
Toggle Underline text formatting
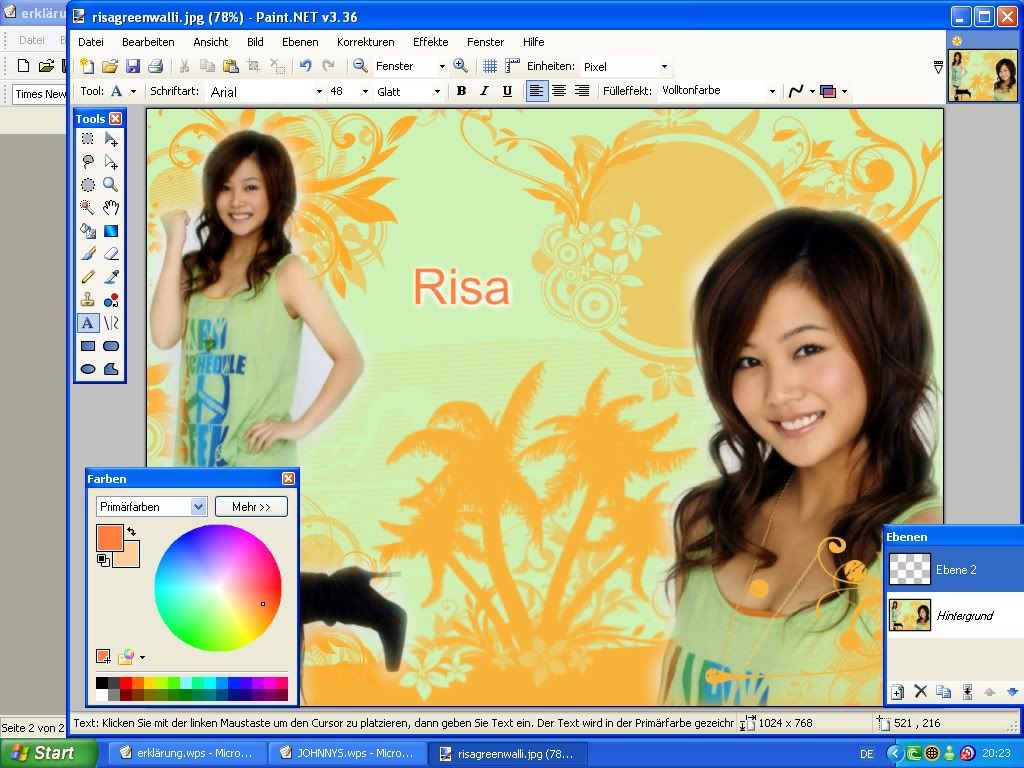click(507, 91)
